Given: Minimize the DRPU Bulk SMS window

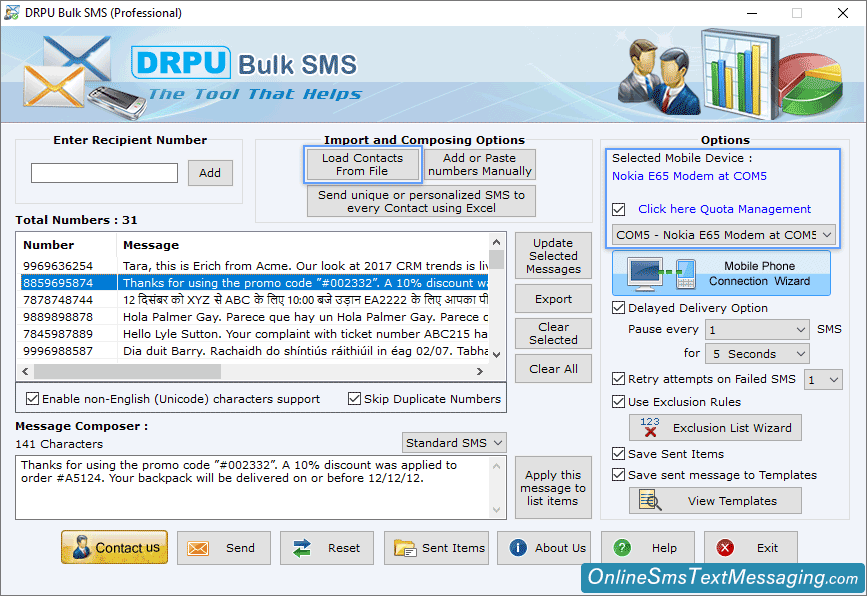Looking at the screenshot, I should [x=752, y=13].
